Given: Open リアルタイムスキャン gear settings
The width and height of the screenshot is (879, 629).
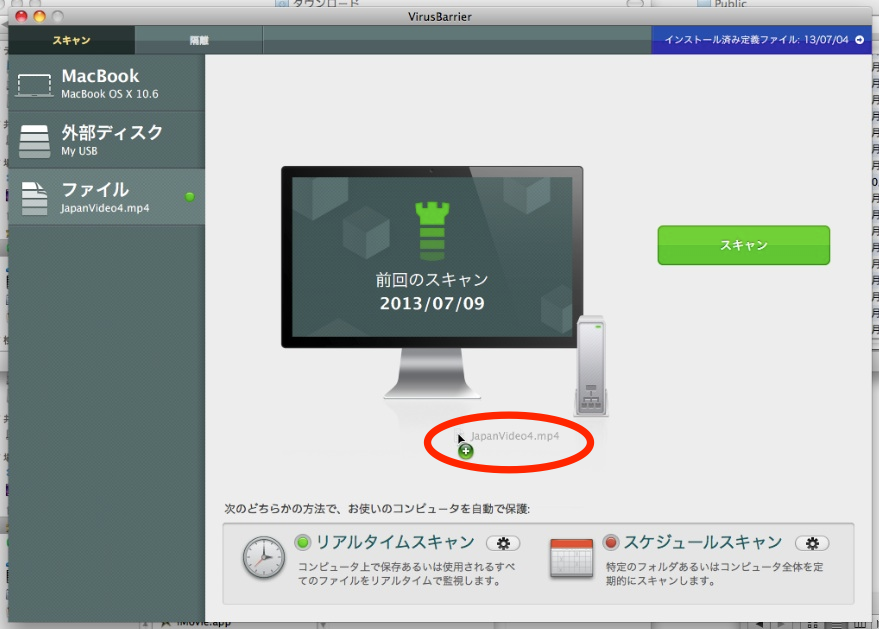Looking at the screenshot, I should pos(503,543).
